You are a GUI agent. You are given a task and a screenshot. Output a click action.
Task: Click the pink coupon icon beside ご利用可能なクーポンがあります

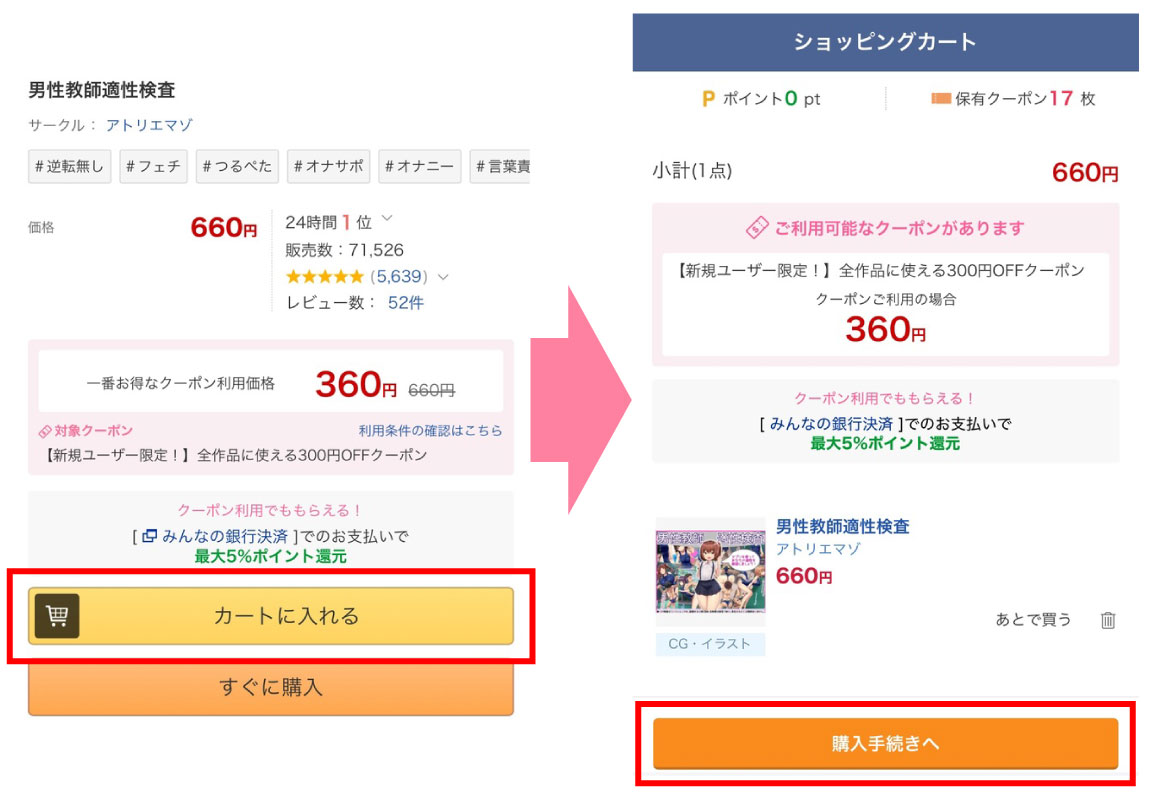(757, 228)
